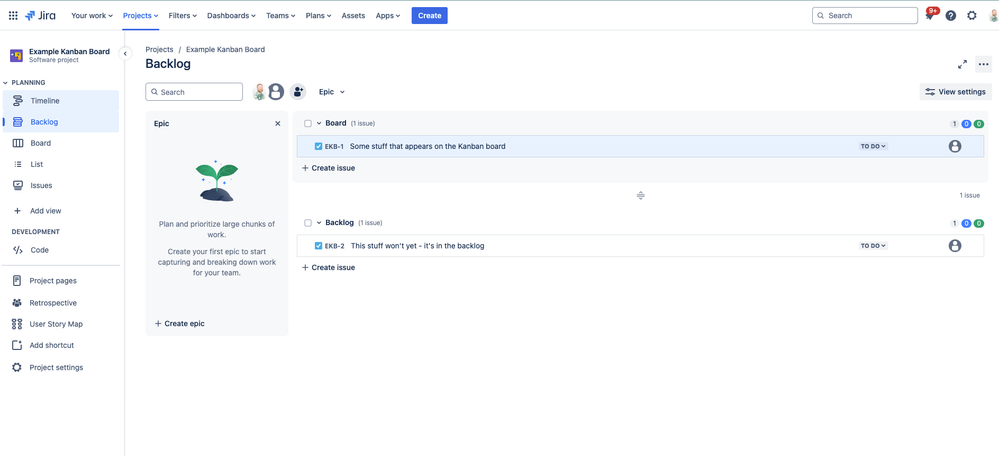Open the Filters dropdown

pyautogui.click(x=183, y=15)
